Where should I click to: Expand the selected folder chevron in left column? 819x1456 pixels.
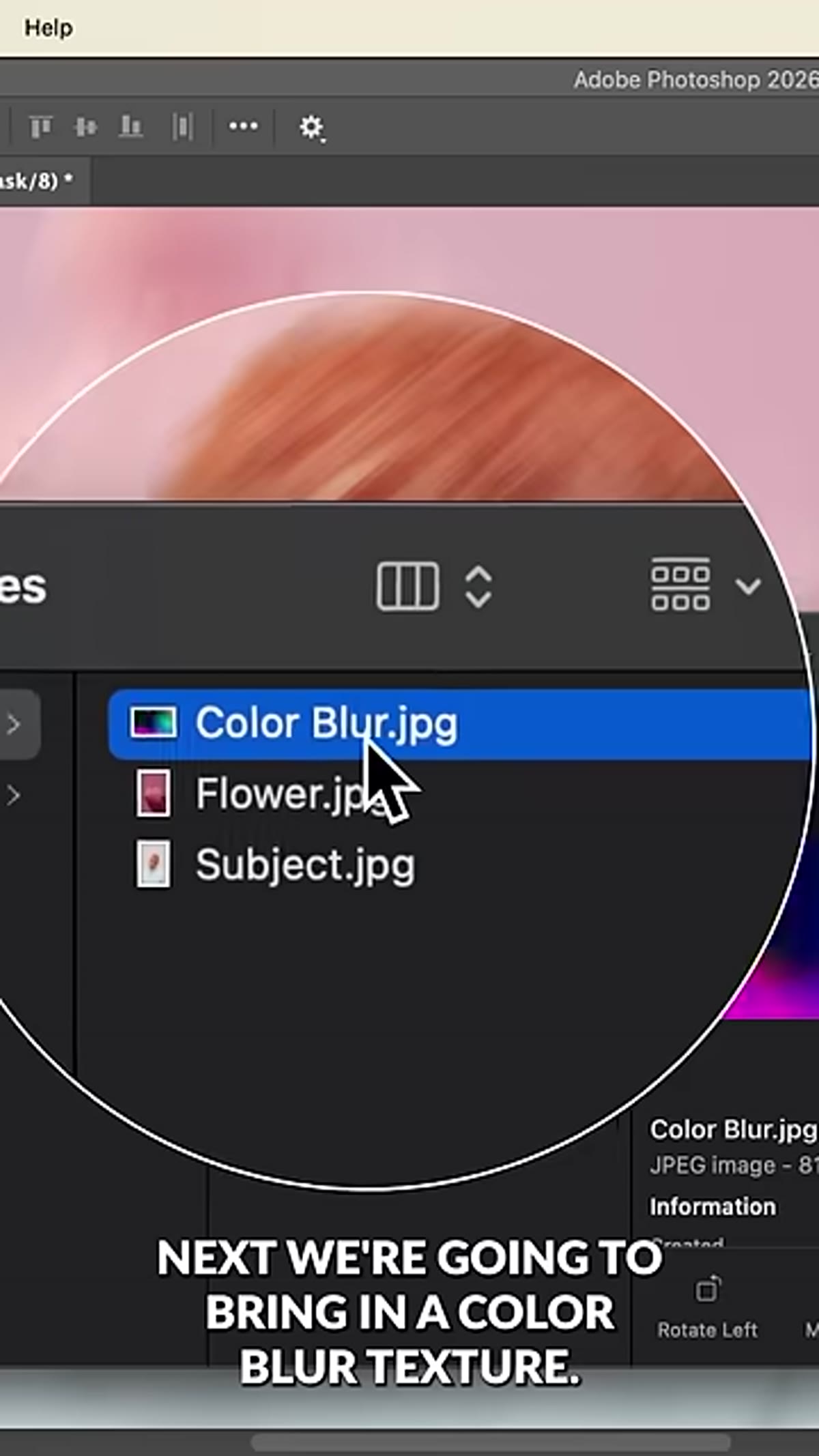click(x=14, y=724)
